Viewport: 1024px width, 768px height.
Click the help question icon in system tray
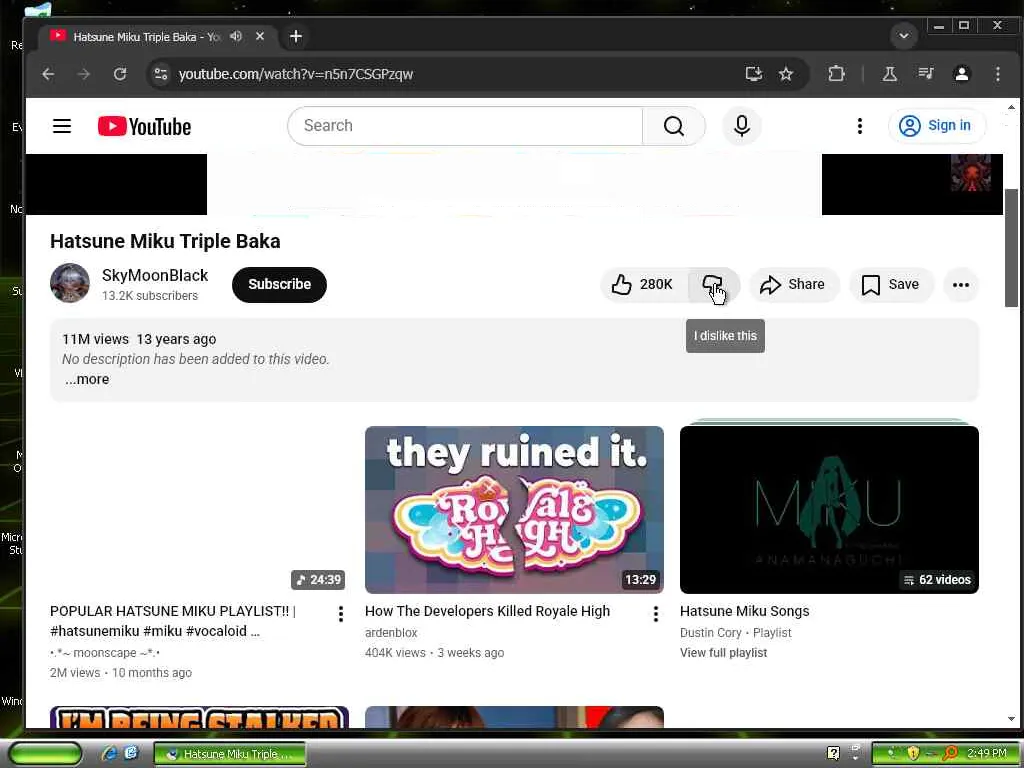tap(833, 753)
